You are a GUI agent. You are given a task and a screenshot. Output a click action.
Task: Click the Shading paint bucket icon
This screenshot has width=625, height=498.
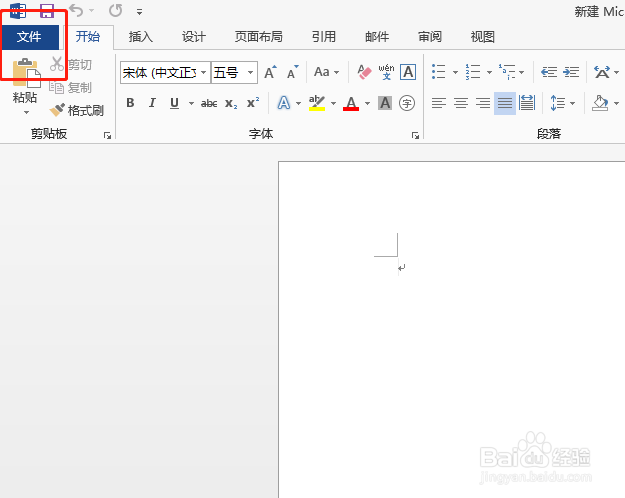(x=600, y=103)
